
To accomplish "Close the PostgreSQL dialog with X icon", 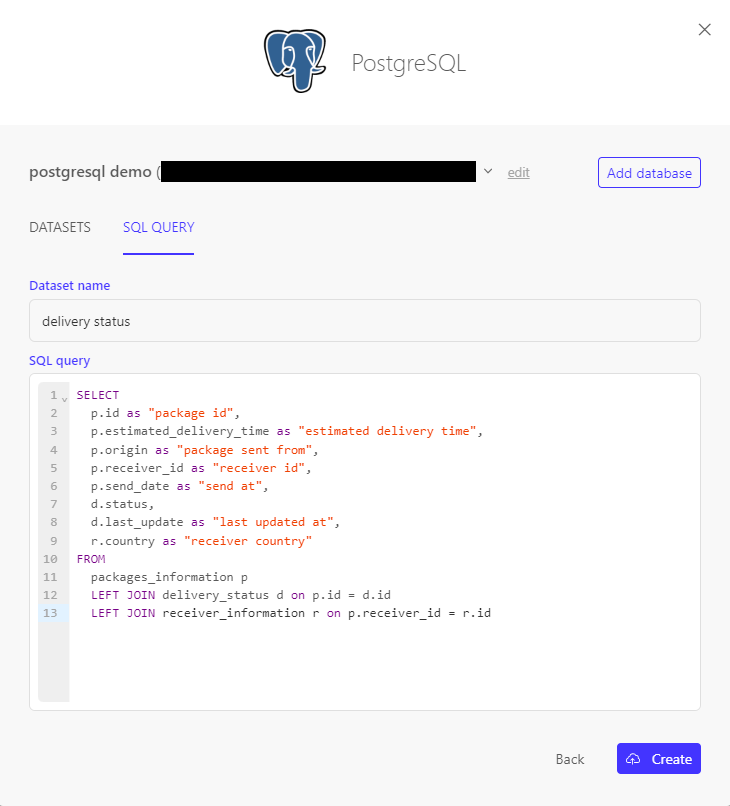I will 704,30.
